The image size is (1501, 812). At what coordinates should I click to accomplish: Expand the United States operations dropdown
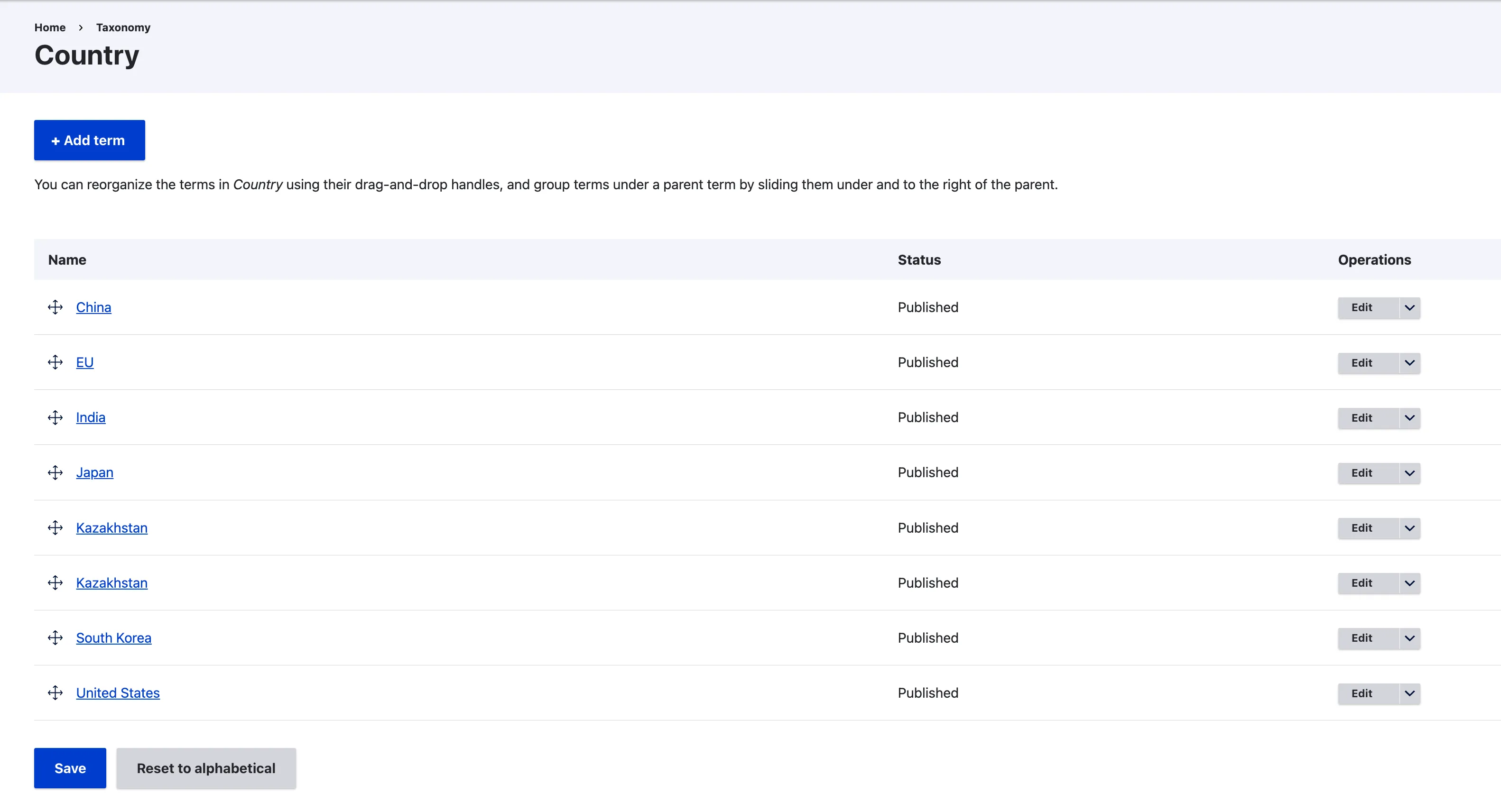point(1409,693)
